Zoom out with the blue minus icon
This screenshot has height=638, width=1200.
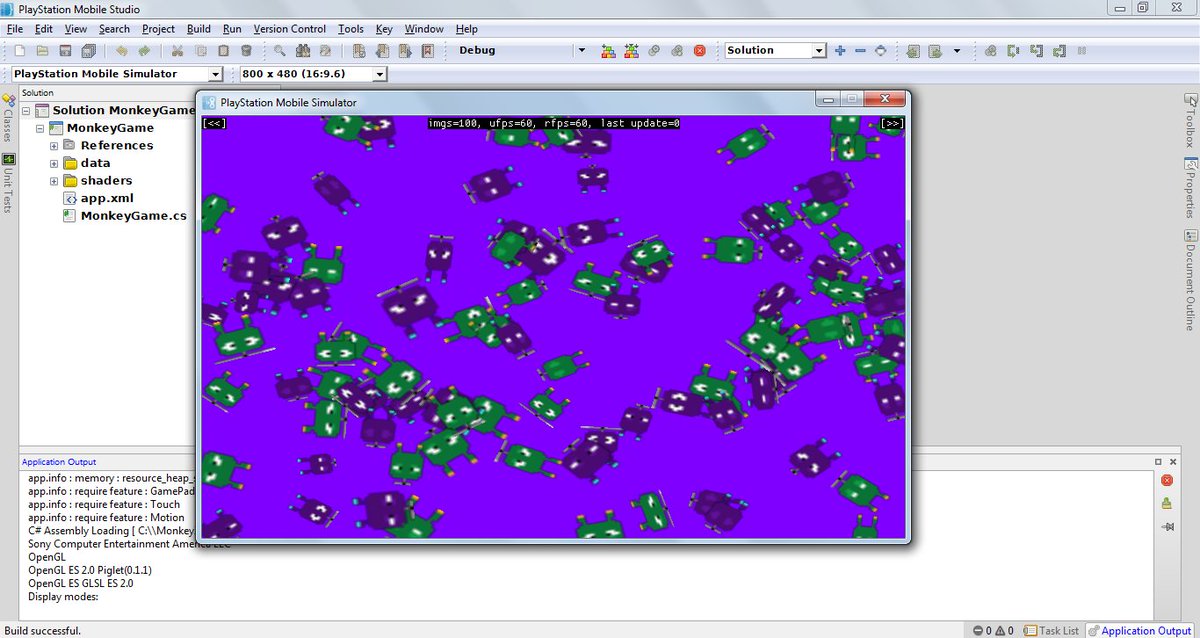[860, 51]
